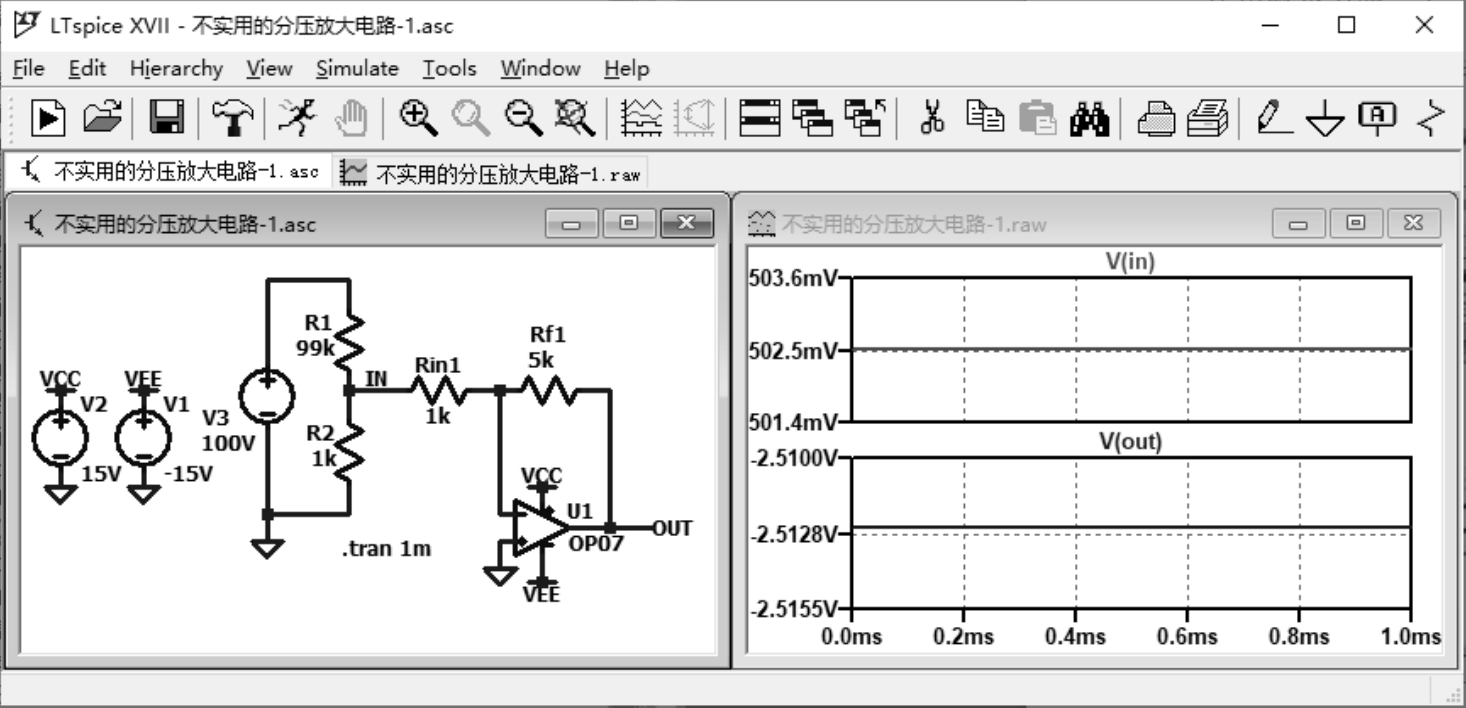Open the File menu
Screen dimensions: 1466x708
[x=28, y=68]
